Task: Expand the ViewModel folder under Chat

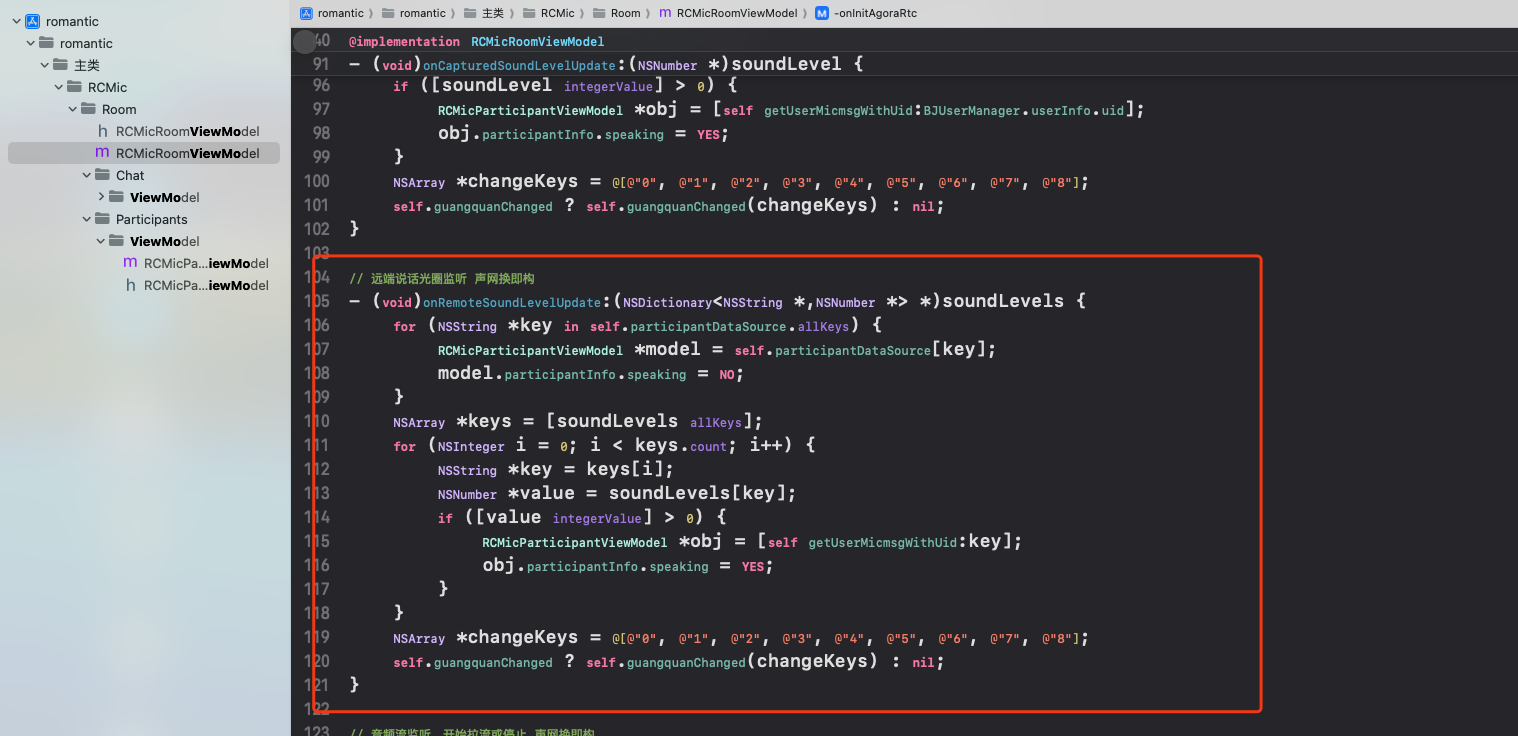Action: tap(101, 197)
